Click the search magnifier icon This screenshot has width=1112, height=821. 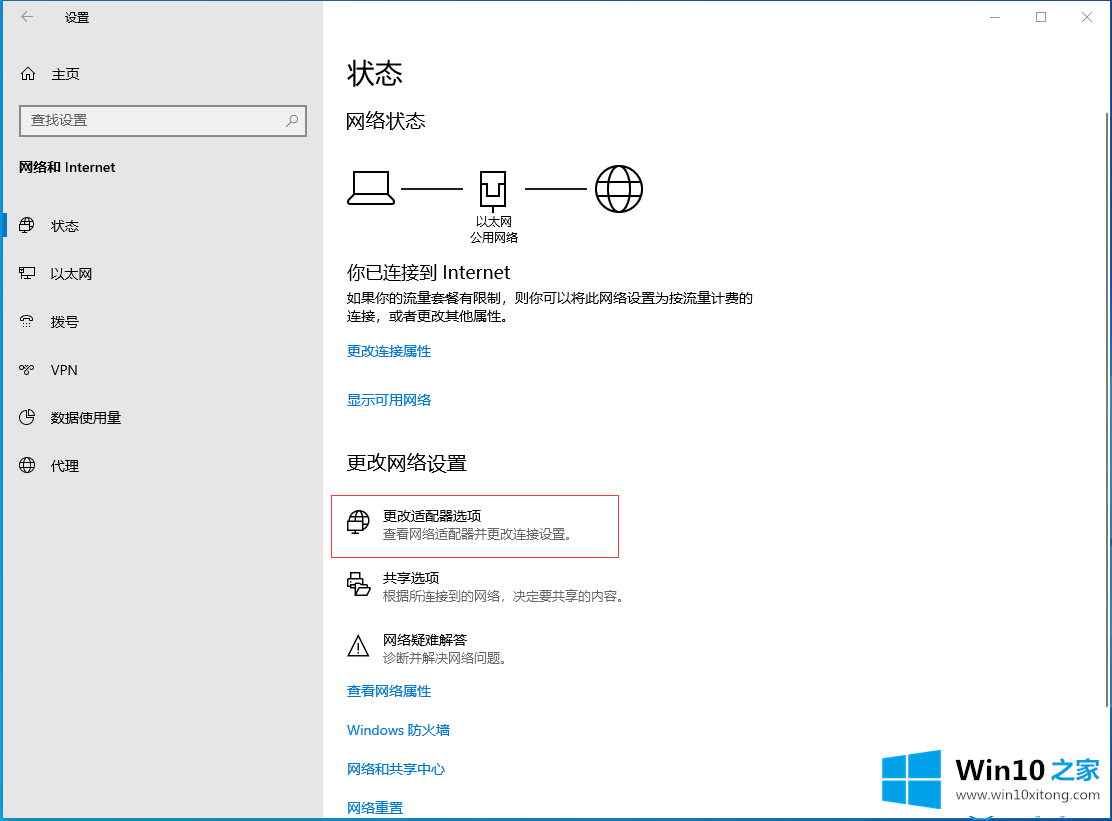291,121
